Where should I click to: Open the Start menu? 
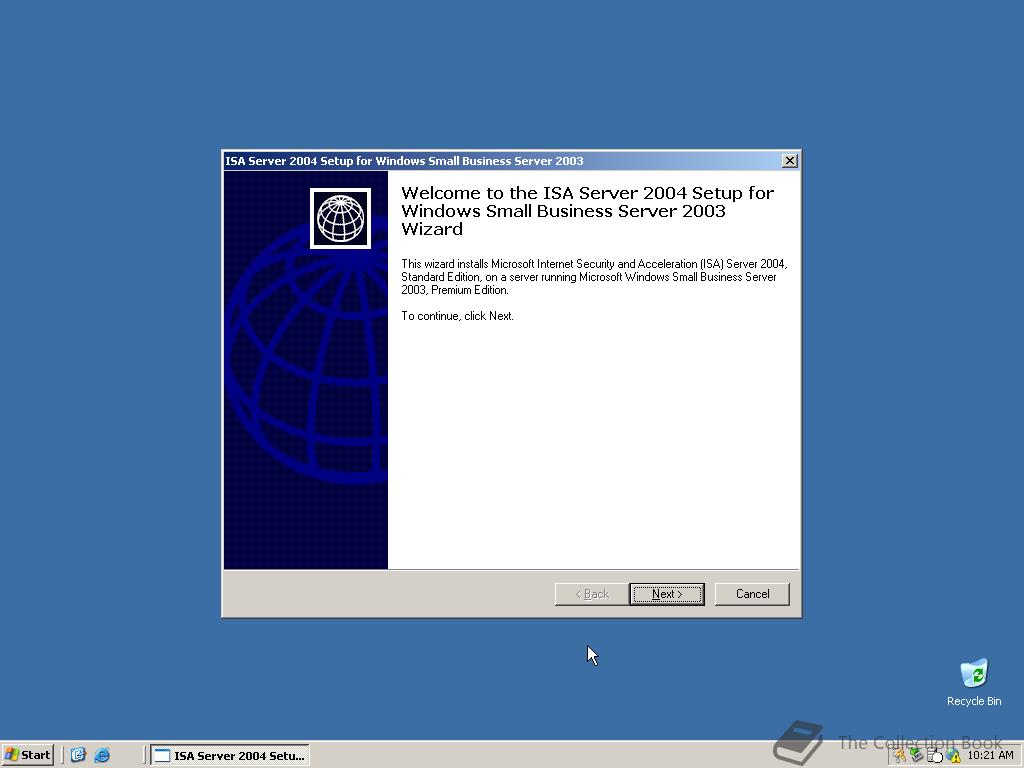click(27, 755)
